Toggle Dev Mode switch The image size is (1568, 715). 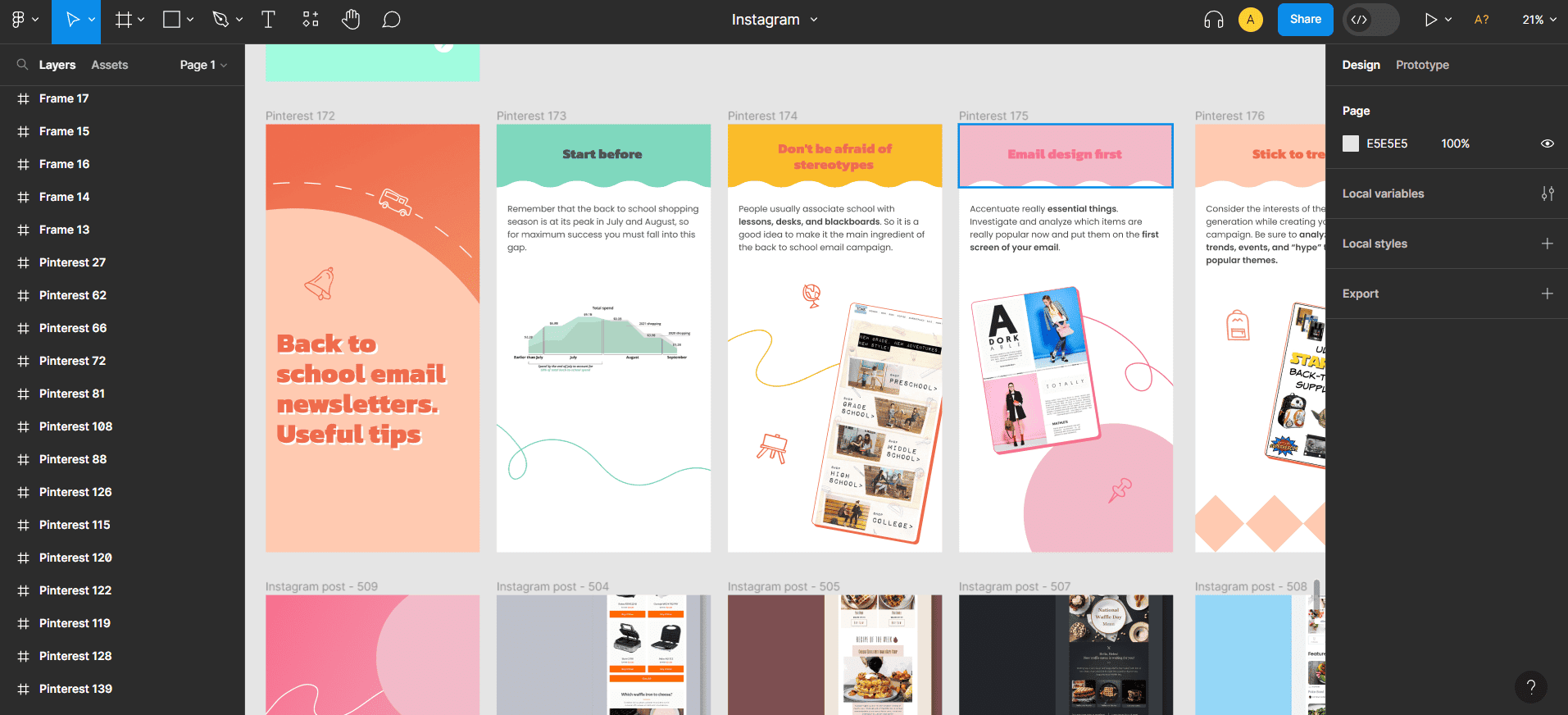click(1370, 20)
